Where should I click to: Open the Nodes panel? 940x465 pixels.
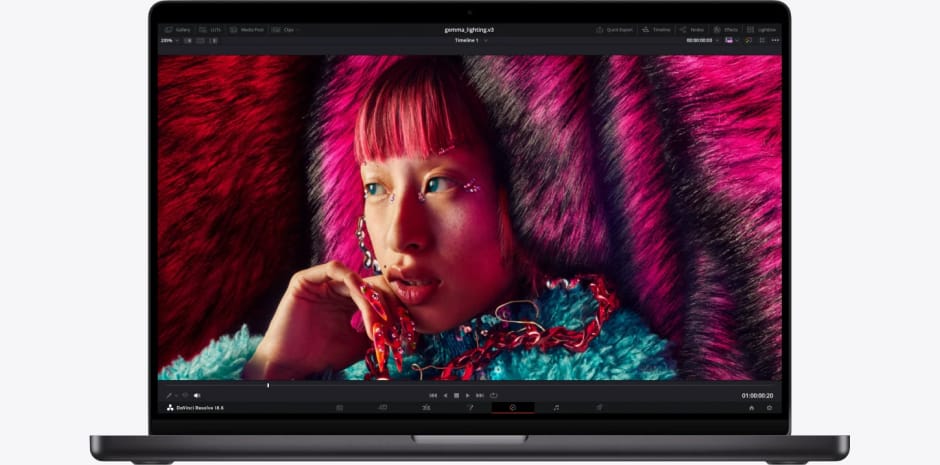point(692,30)
